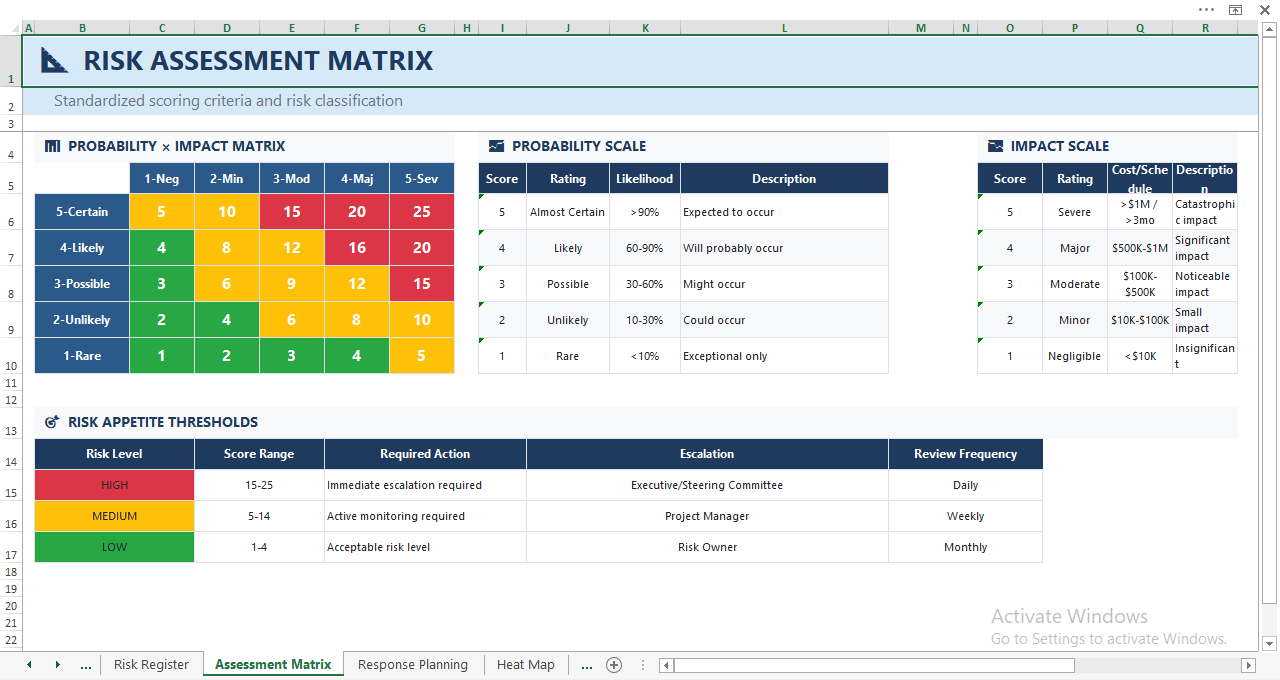Select the matrix cell with score 9
Screen dimensions: 1280x680
(292, 284)
